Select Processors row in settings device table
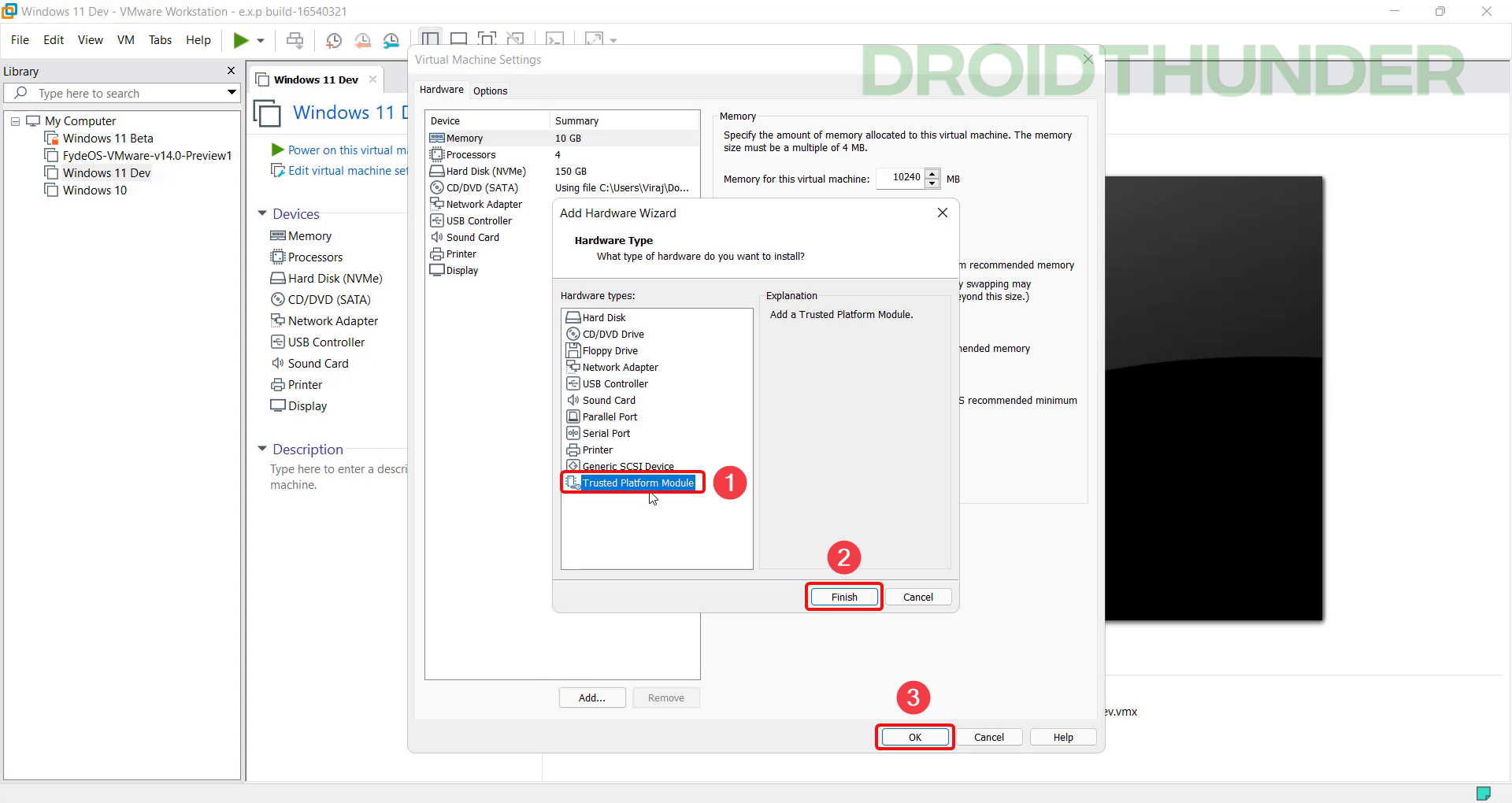This screenshot has width=1512, height=803. [x=562, y=155]
